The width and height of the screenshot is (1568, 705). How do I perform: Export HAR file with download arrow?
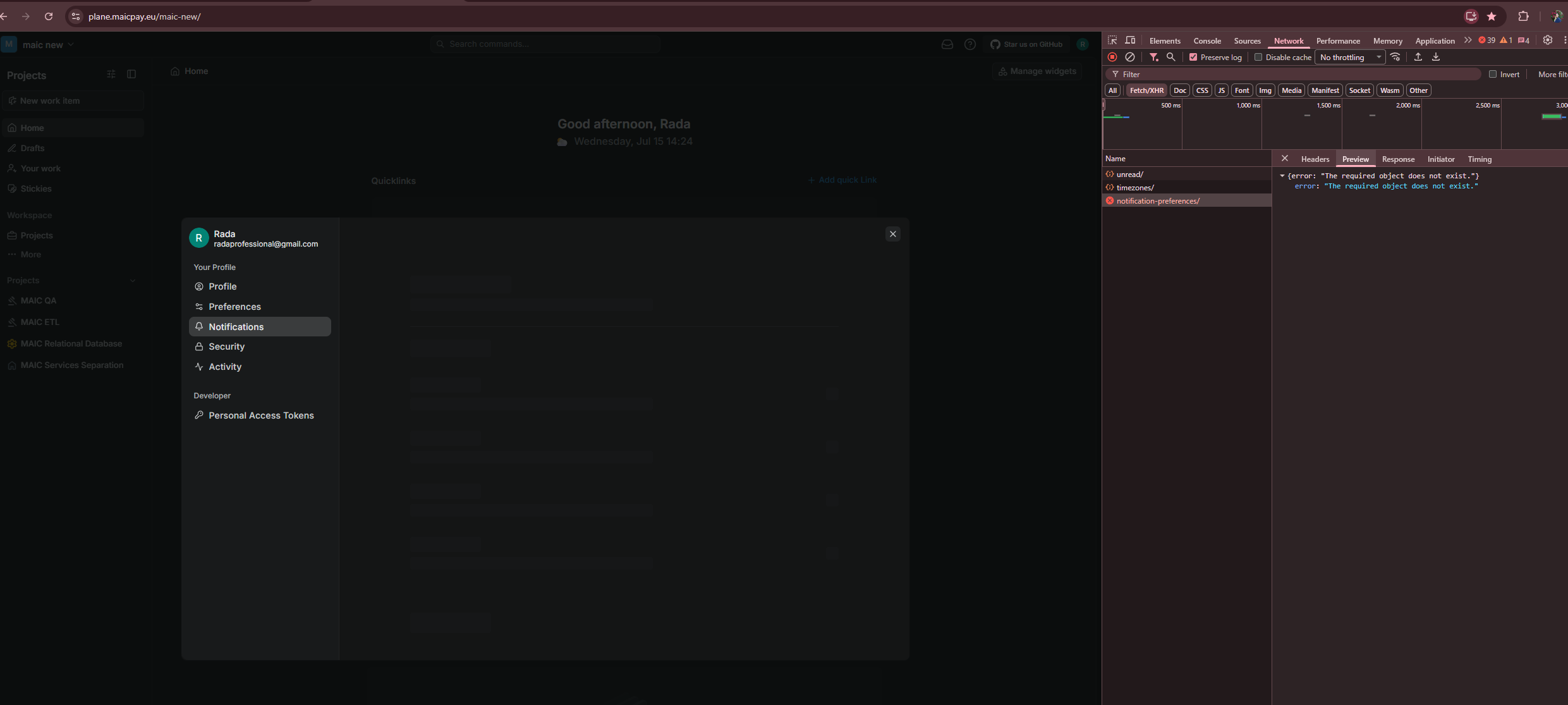(x=1436, y=57)
